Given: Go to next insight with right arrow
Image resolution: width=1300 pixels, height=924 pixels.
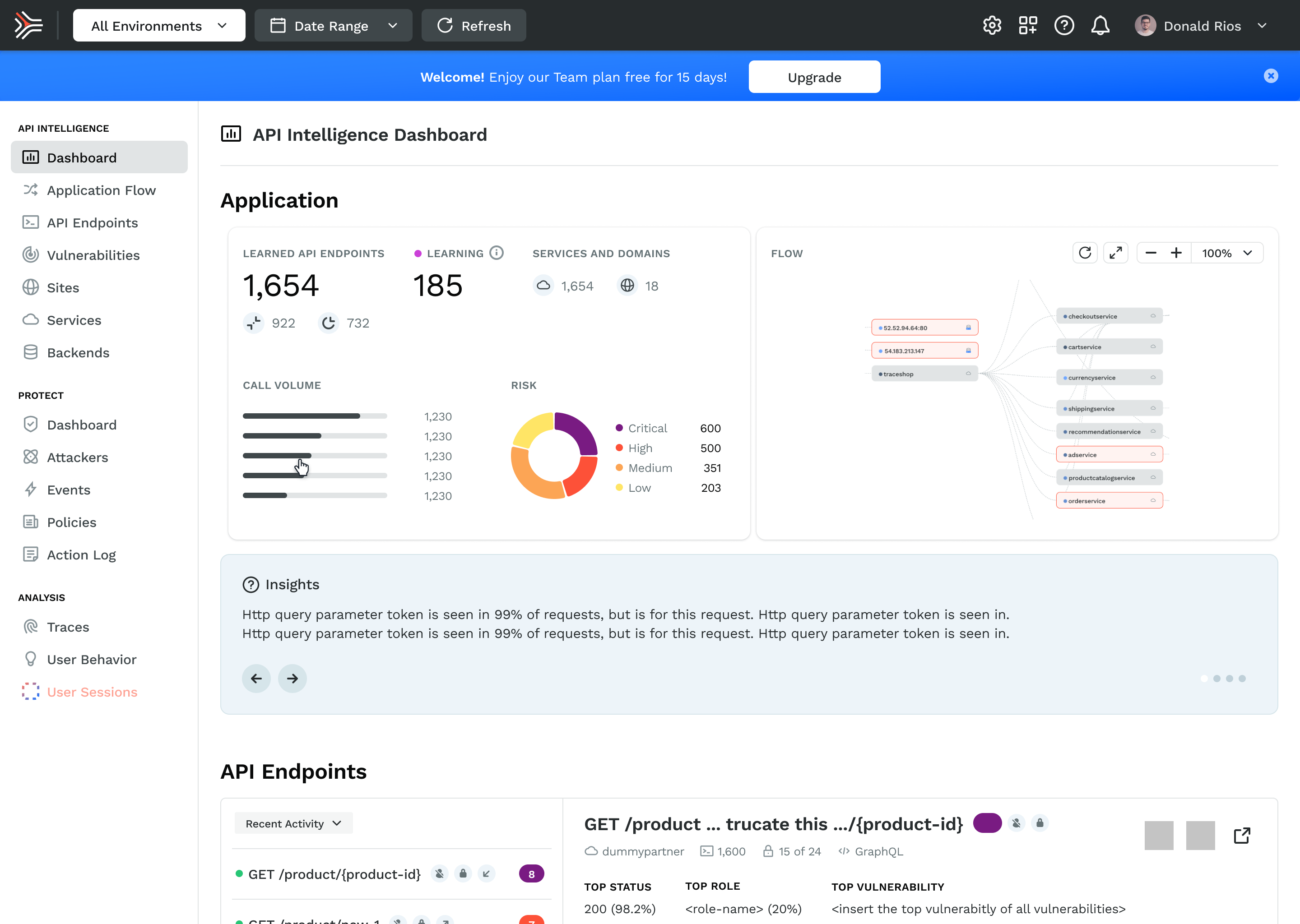Looking at the screenshot, I should coord(292,678).
